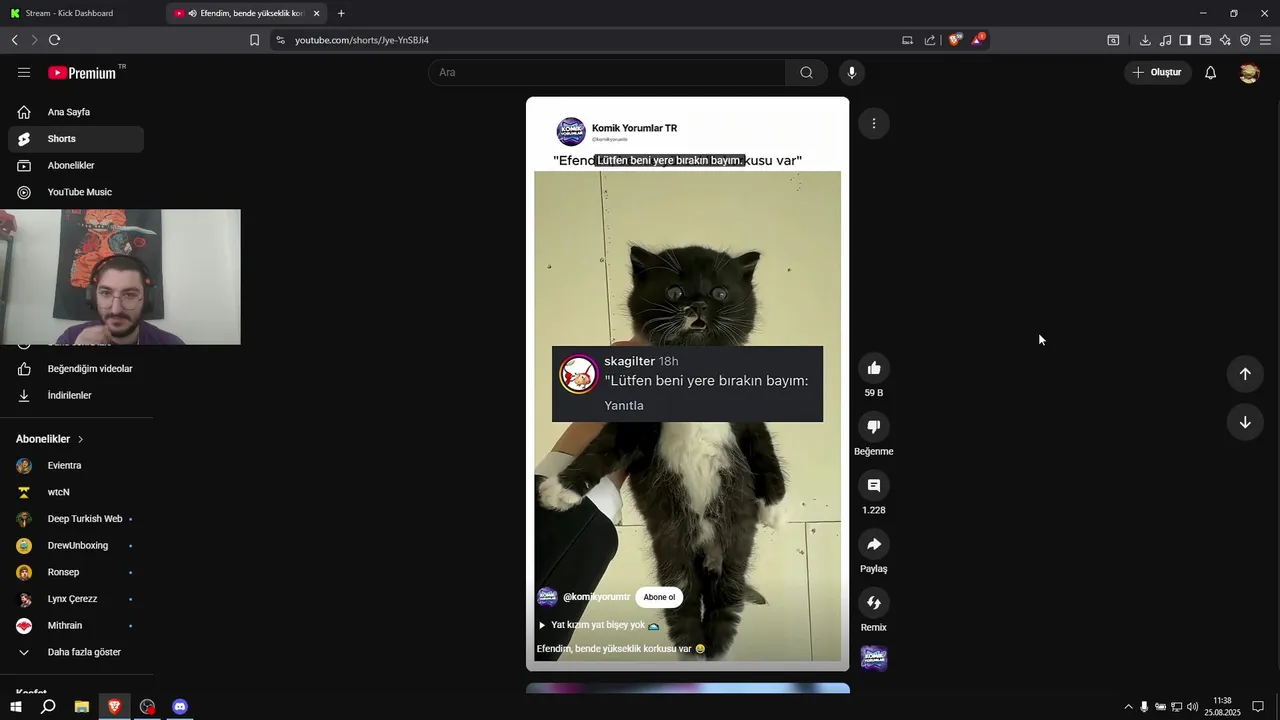Click the youtube.com address bar URL
This screenshot has width=1280, height=720.
click(362, 40)
